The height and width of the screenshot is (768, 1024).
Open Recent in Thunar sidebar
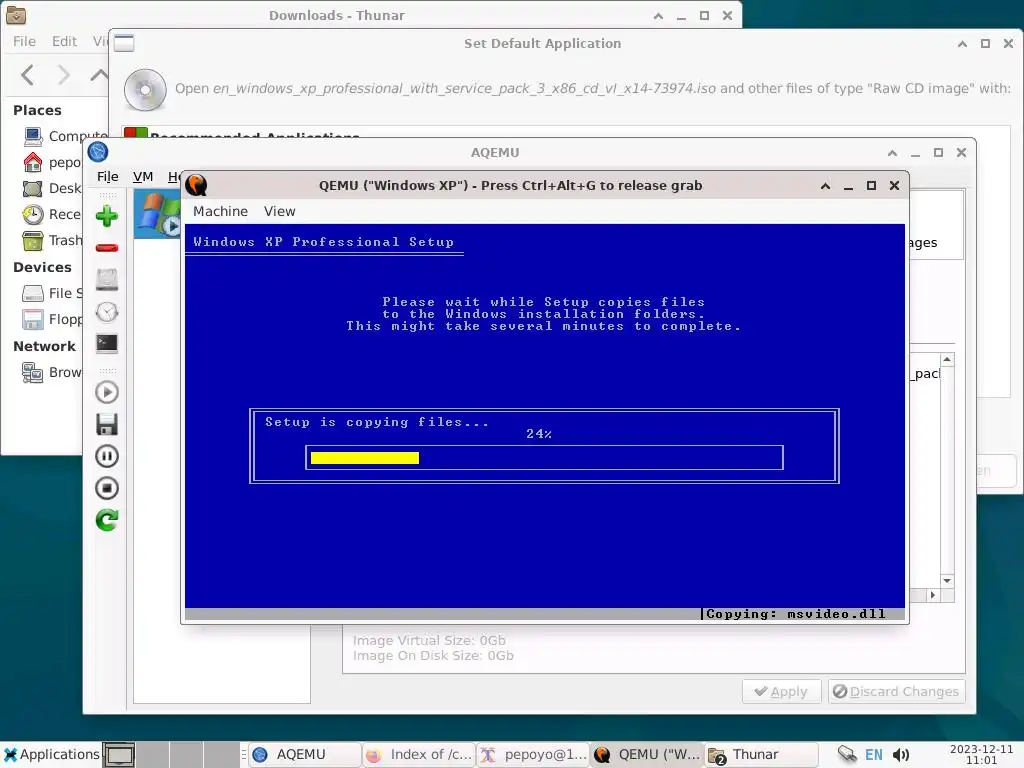52,214
